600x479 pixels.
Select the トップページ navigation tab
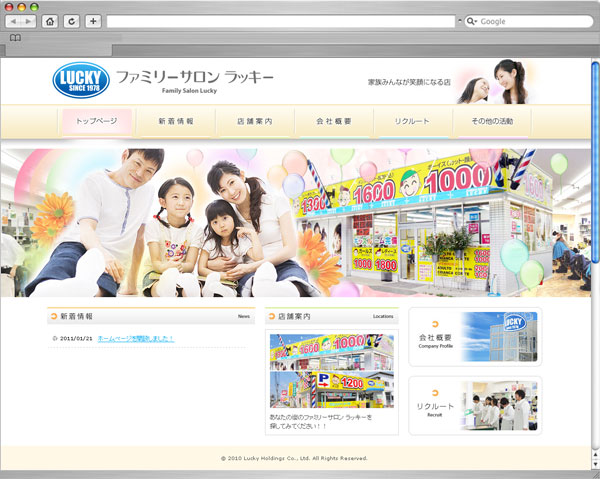[97, 121]
